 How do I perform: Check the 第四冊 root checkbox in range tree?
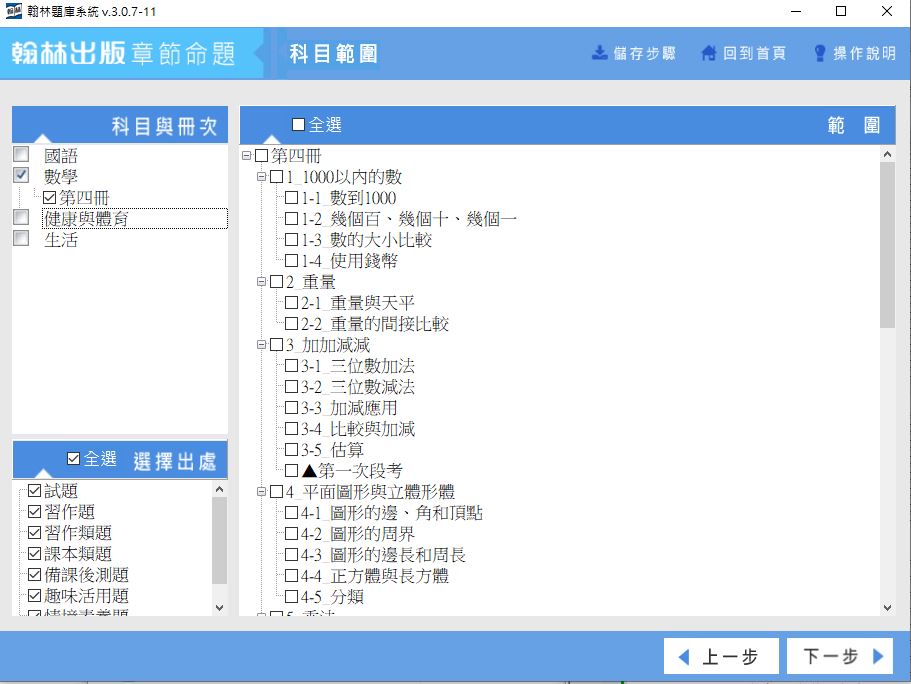click(x=261, y=156)
